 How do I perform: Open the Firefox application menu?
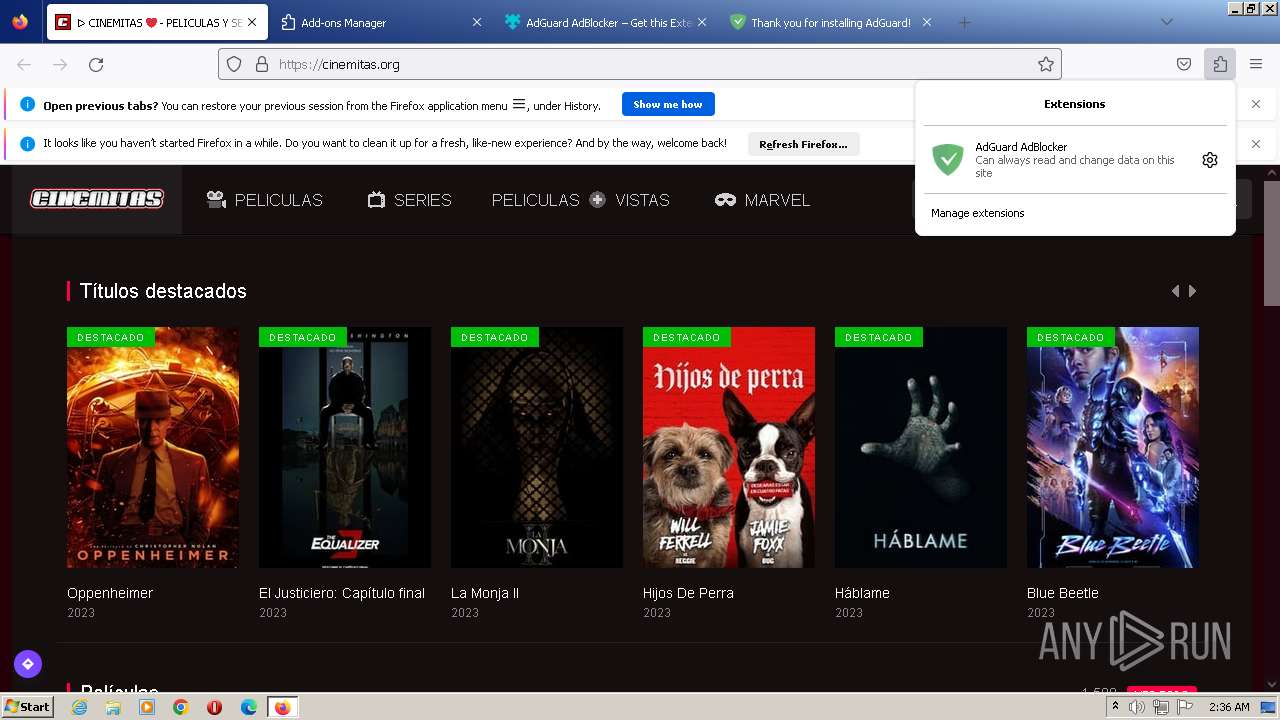[x=1256, y=64]
